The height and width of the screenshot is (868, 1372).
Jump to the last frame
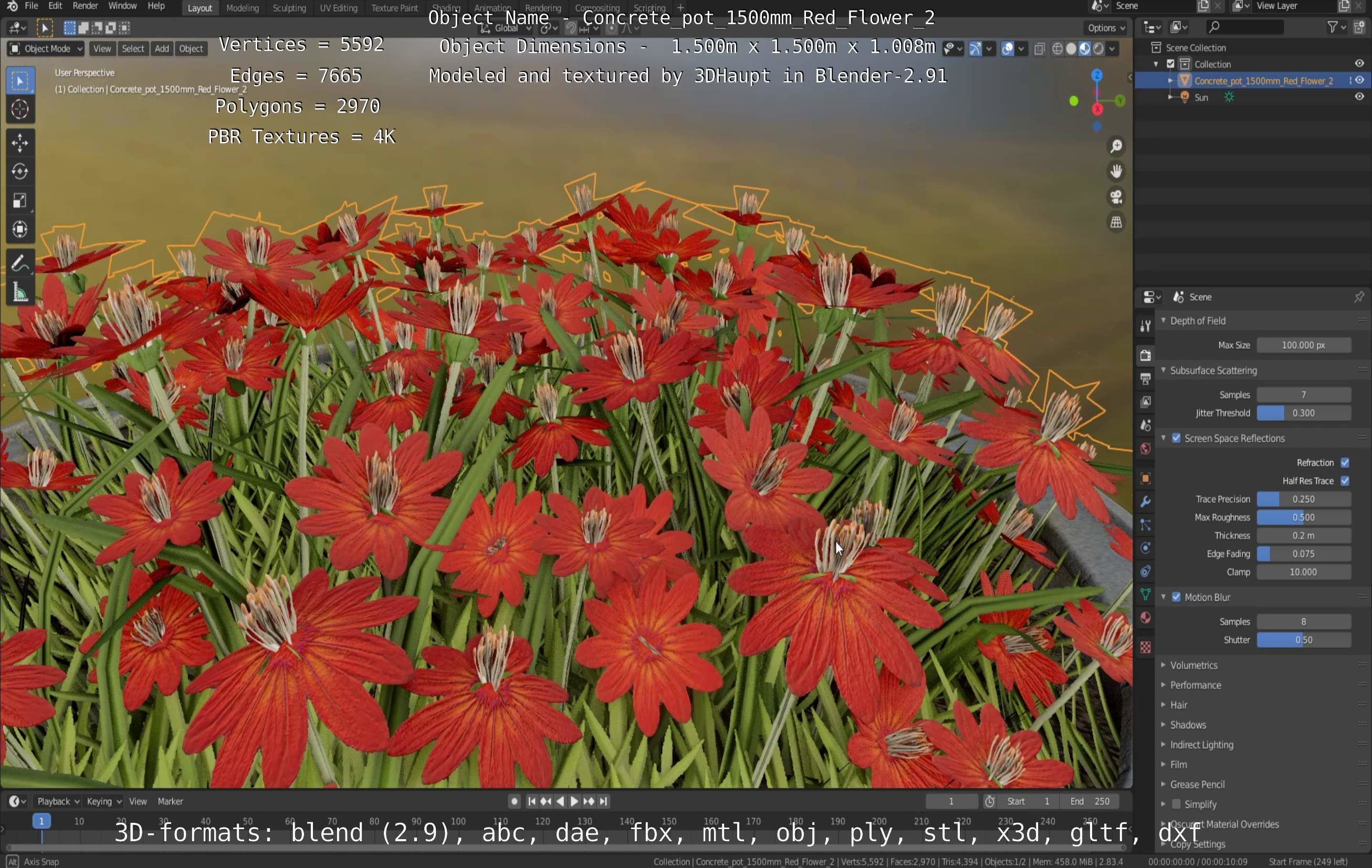tap(603, 802)
